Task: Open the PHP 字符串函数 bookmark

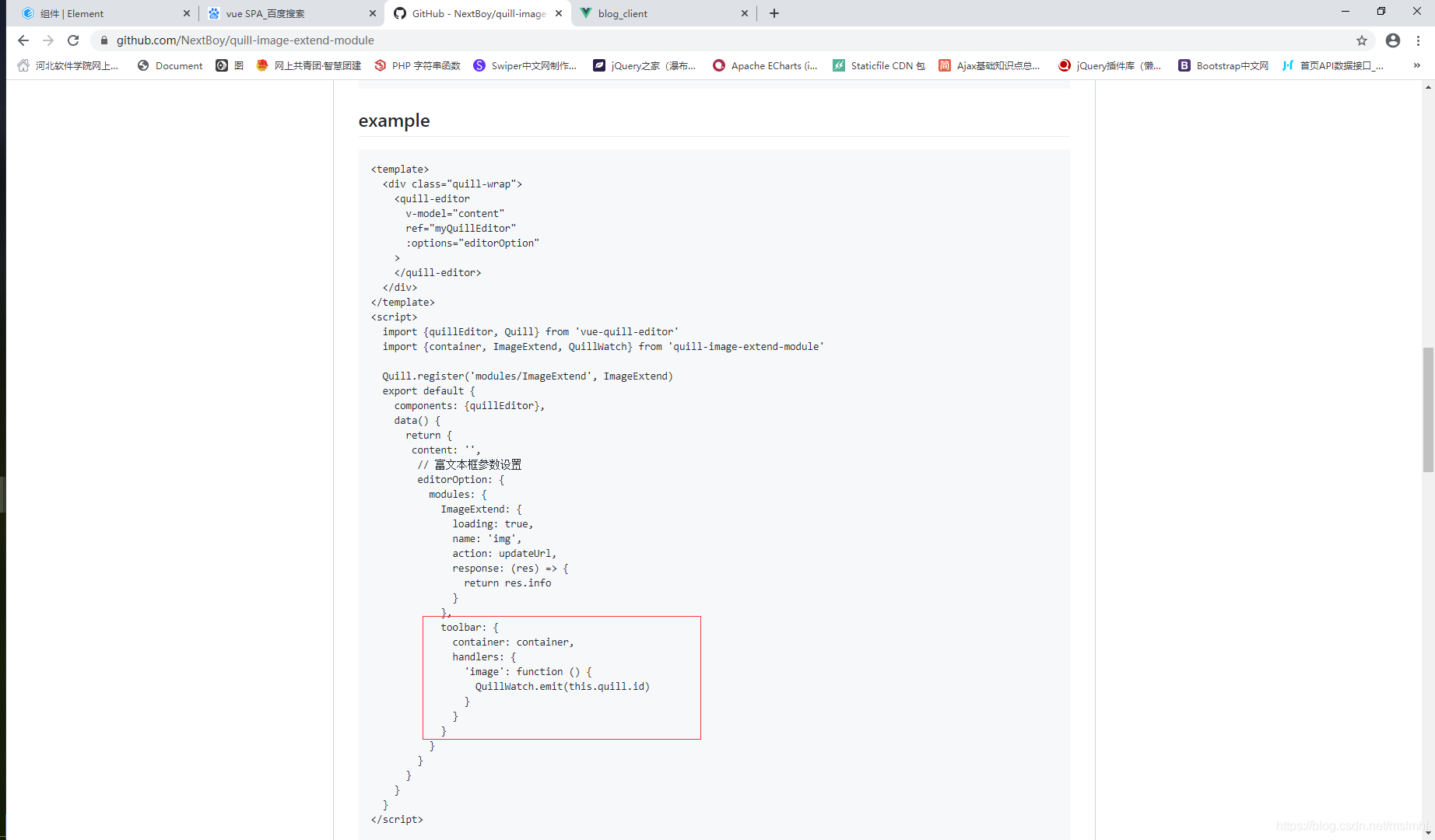Action: pyautogui.click(x=417, y=66)
